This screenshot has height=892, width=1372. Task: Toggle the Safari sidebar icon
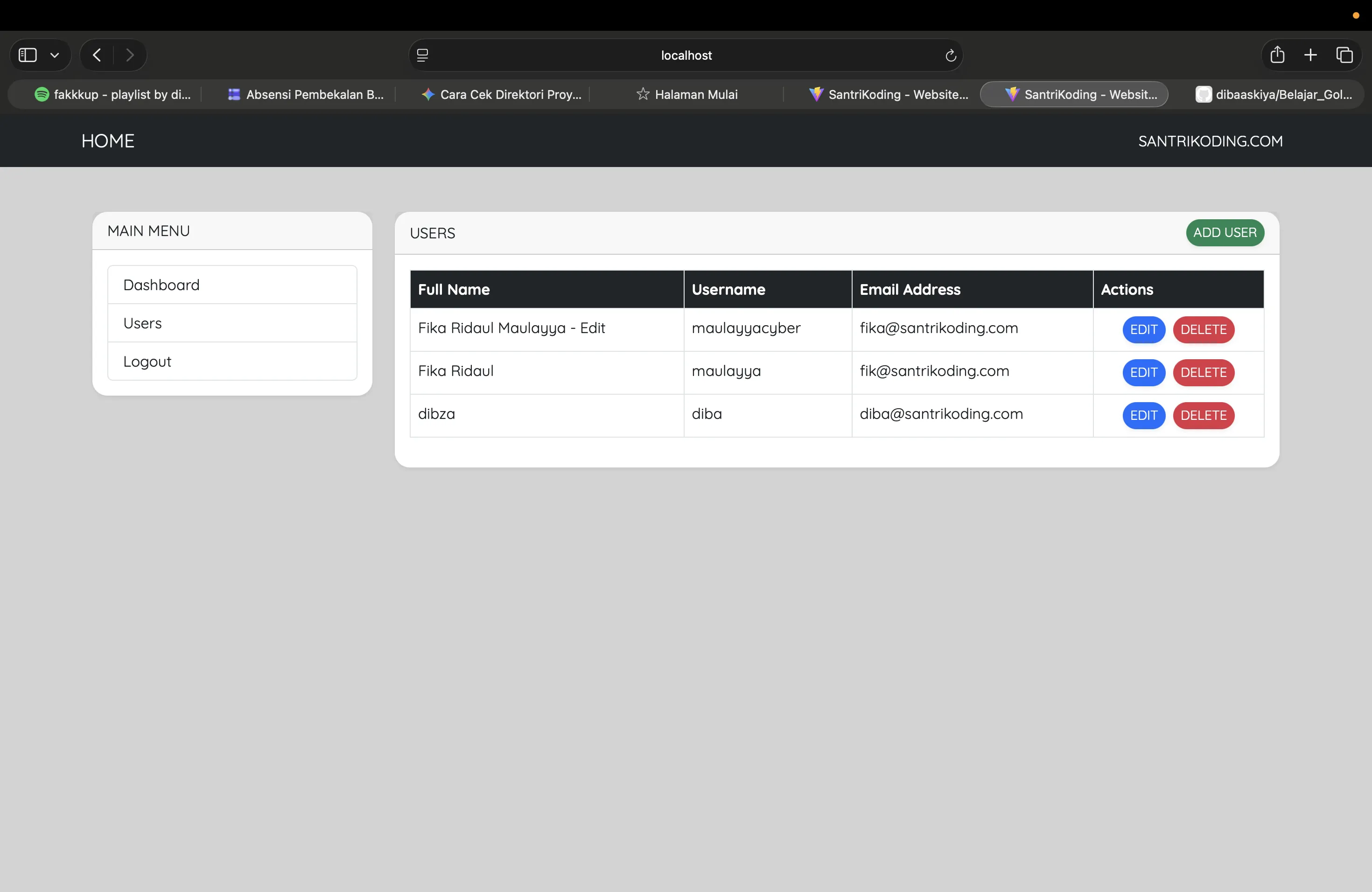[x=28, y=56]
